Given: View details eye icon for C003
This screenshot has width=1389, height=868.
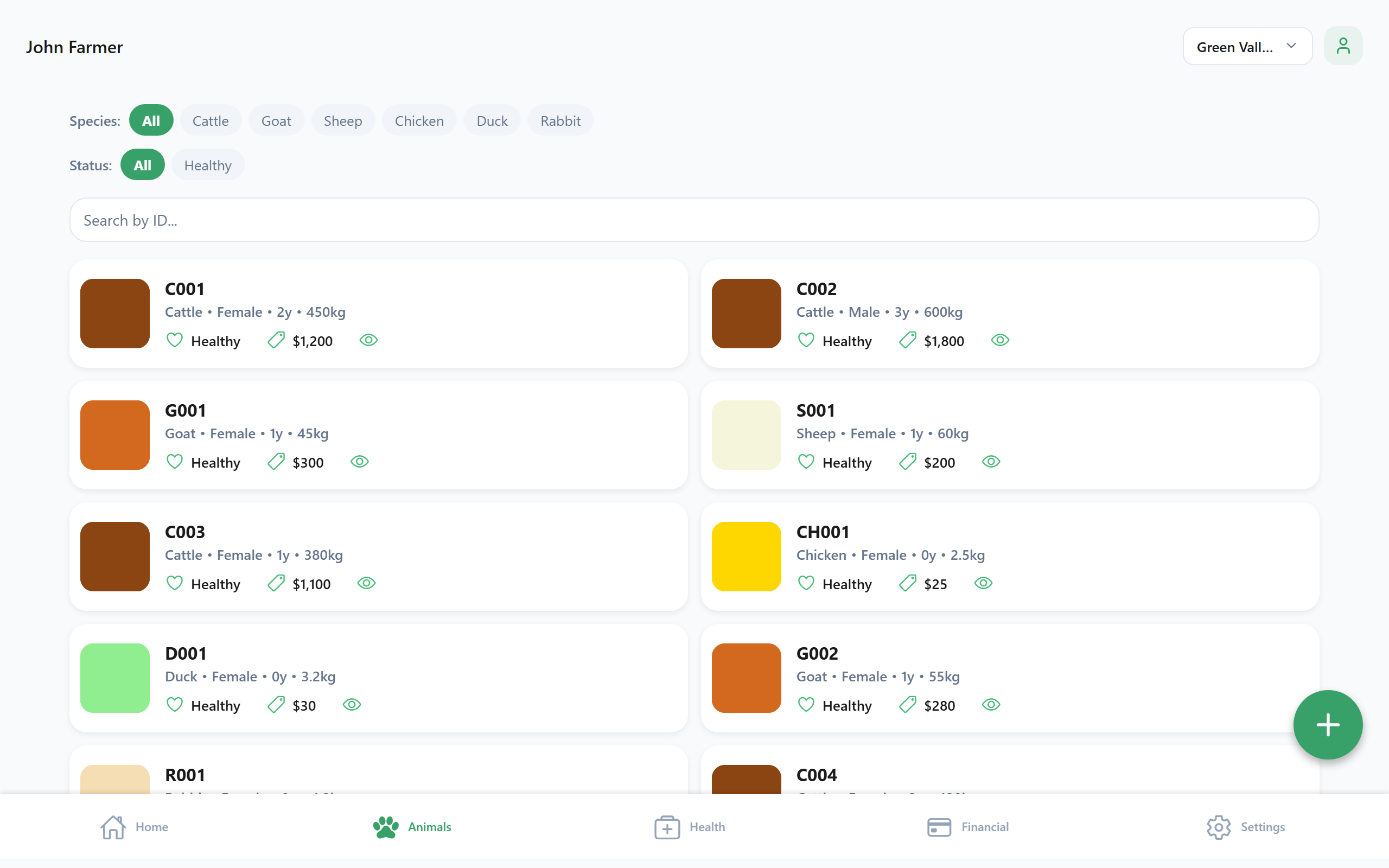Looking at the screenshot, I should pyautogui.click(x=366, y=583).
